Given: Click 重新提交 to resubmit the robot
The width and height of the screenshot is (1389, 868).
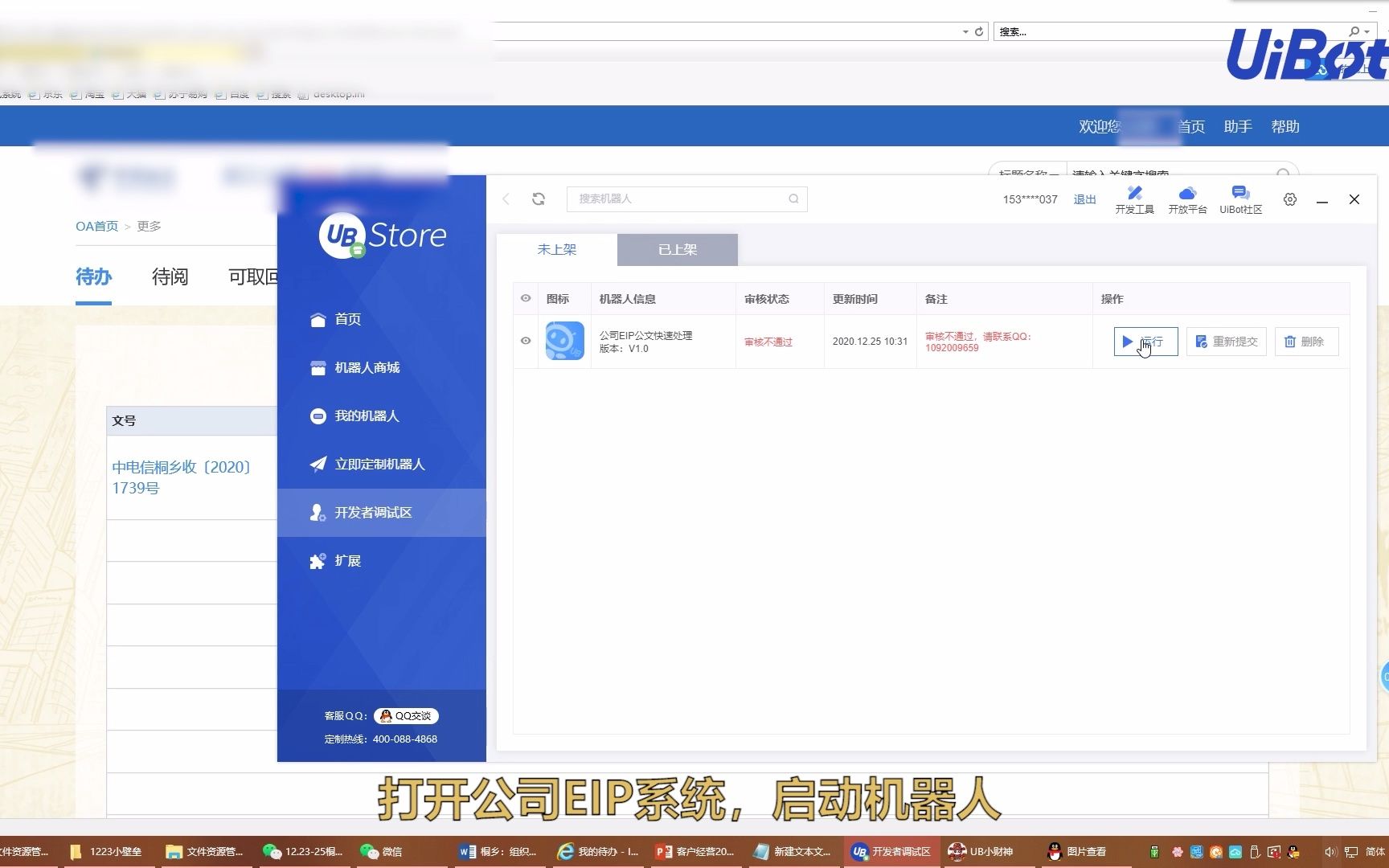Looking at the screenshot, I should 1226,341.
